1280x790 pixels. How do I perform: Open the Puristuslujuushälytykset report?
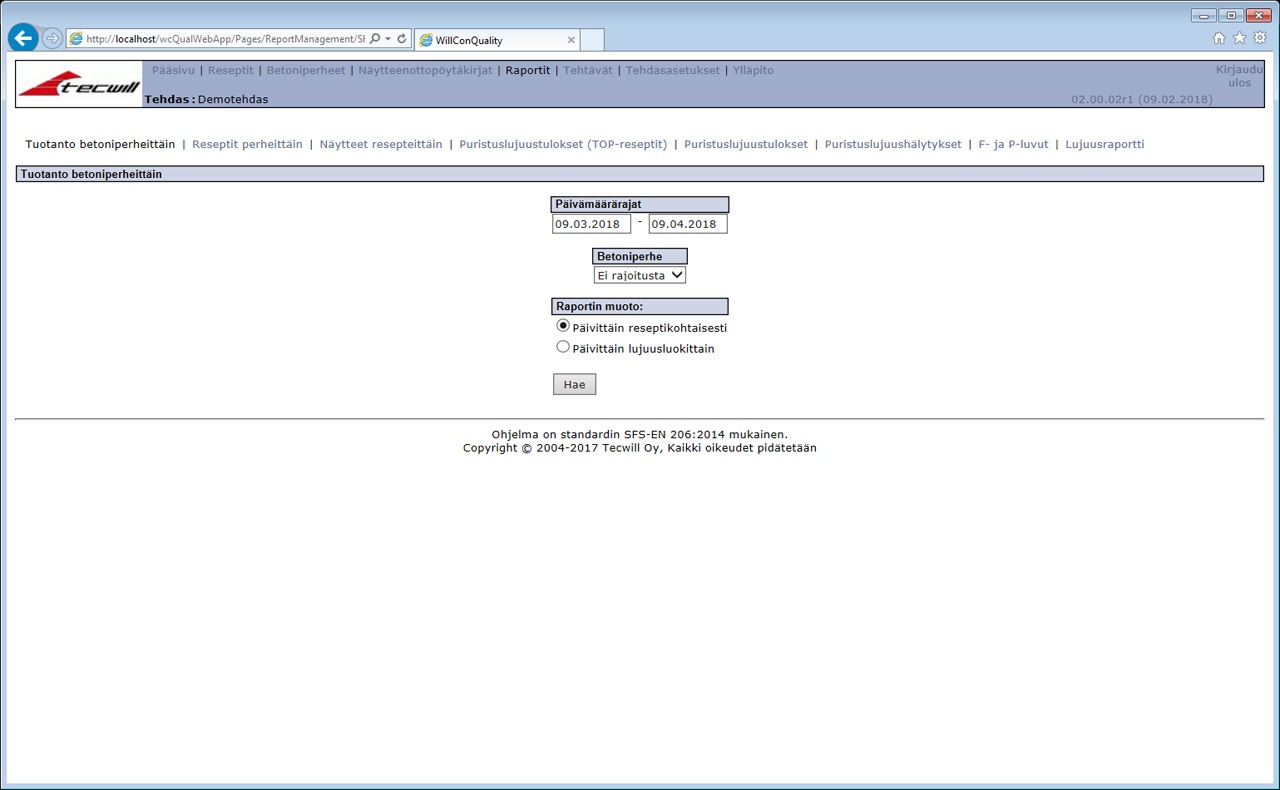893,144
